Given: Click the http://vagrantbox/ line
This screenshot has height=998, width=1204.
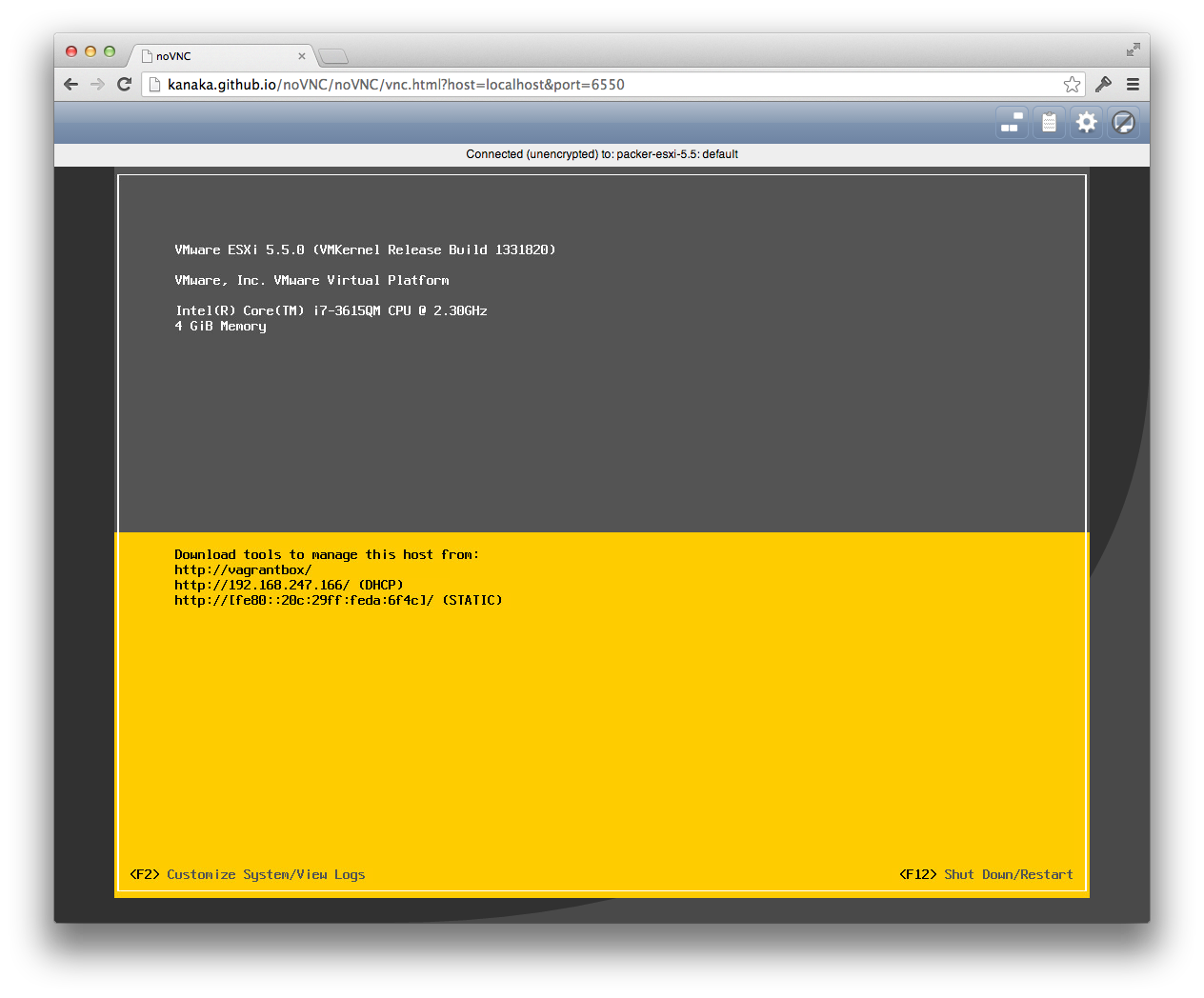Looking at the screenshot, I should coord(243,569).
